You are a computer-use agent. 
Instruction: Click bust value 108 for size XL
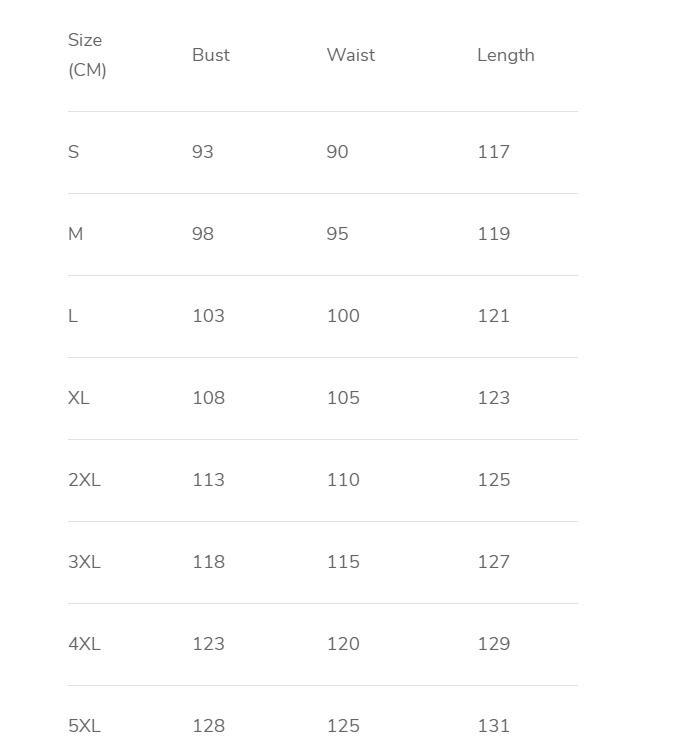(x=209, y=398)
